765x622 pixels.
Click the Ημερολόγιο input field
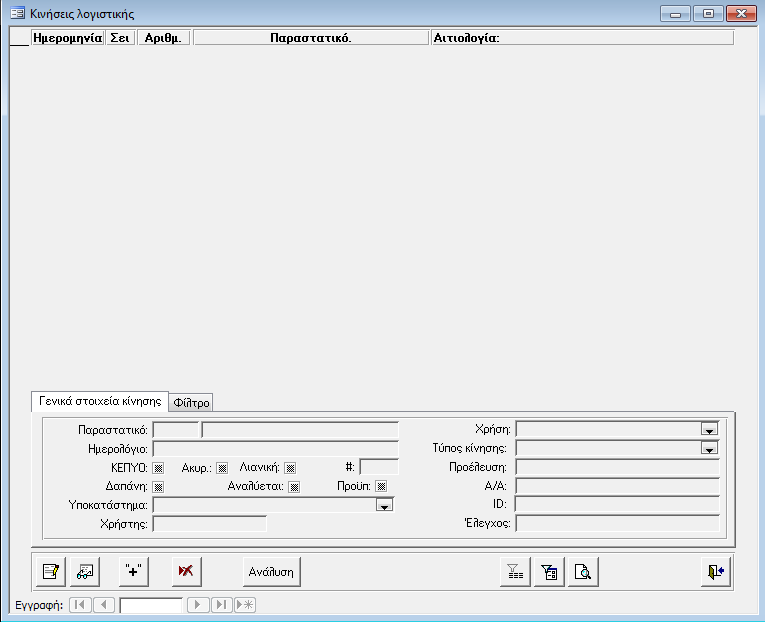click(x=275, y=449)
